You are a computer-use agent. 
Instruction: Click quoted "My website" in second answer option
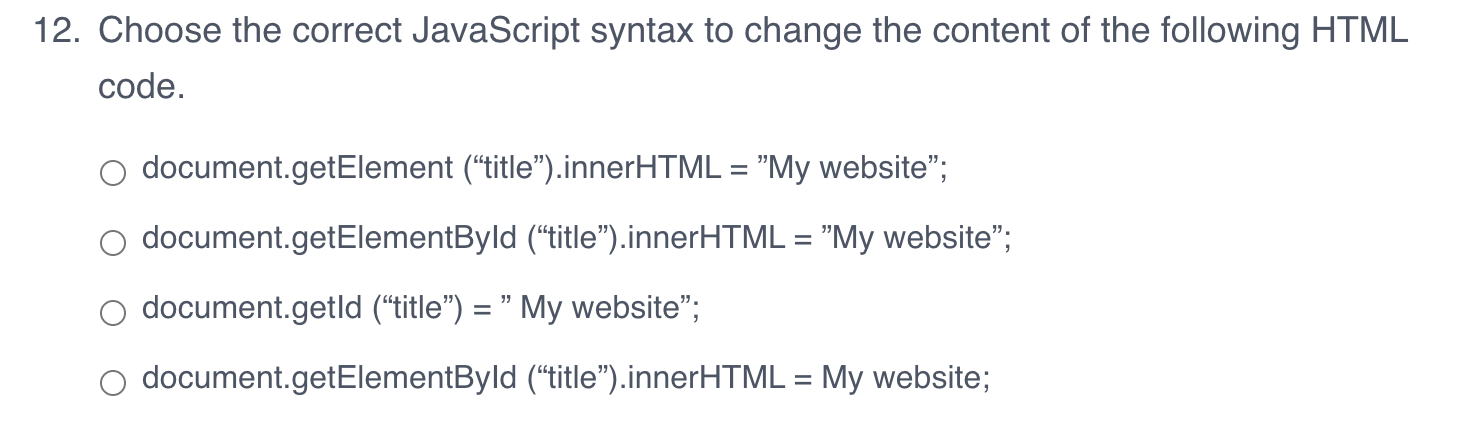click(x=914, y=238)
